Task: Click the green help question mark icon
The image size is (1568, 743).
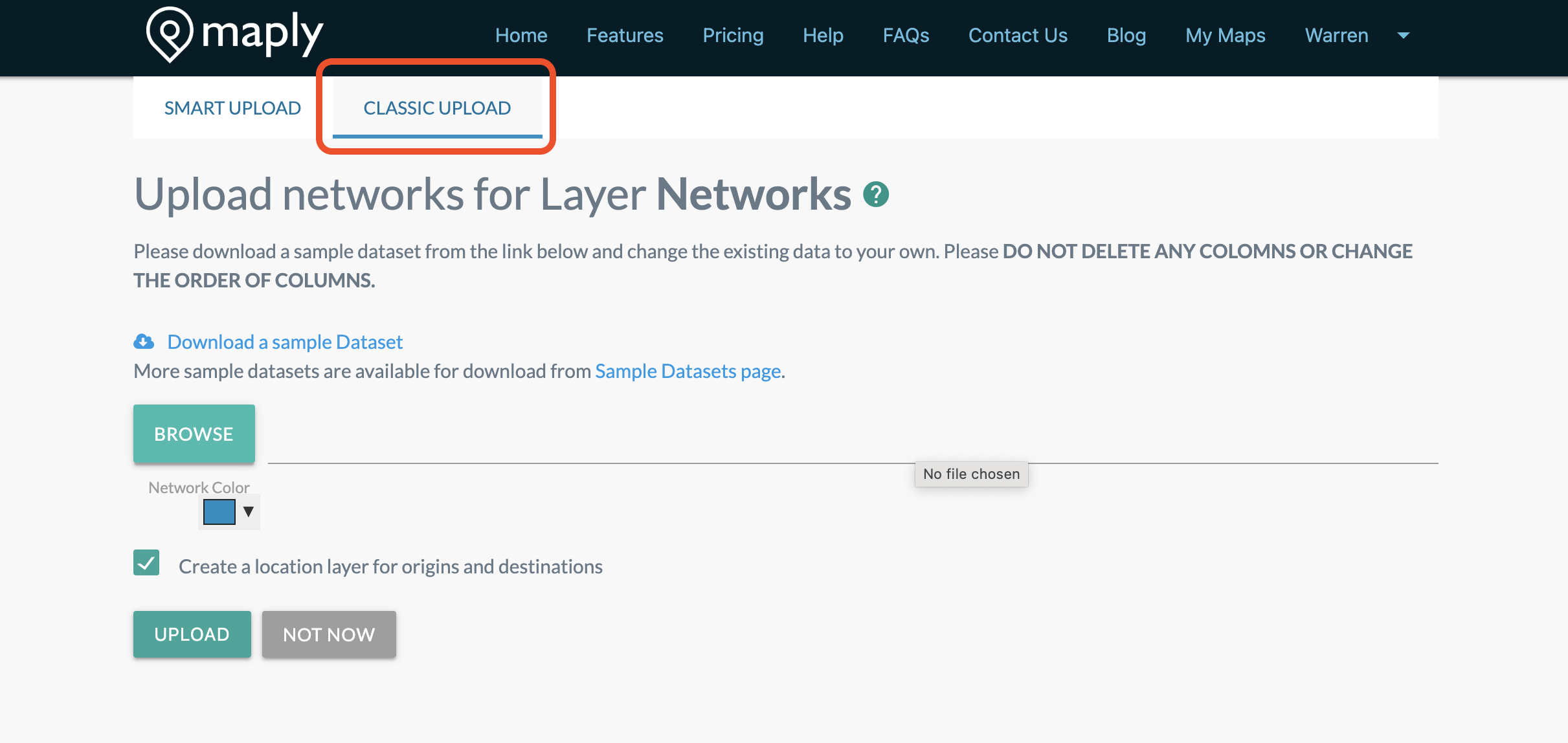Action: (876, 194)
